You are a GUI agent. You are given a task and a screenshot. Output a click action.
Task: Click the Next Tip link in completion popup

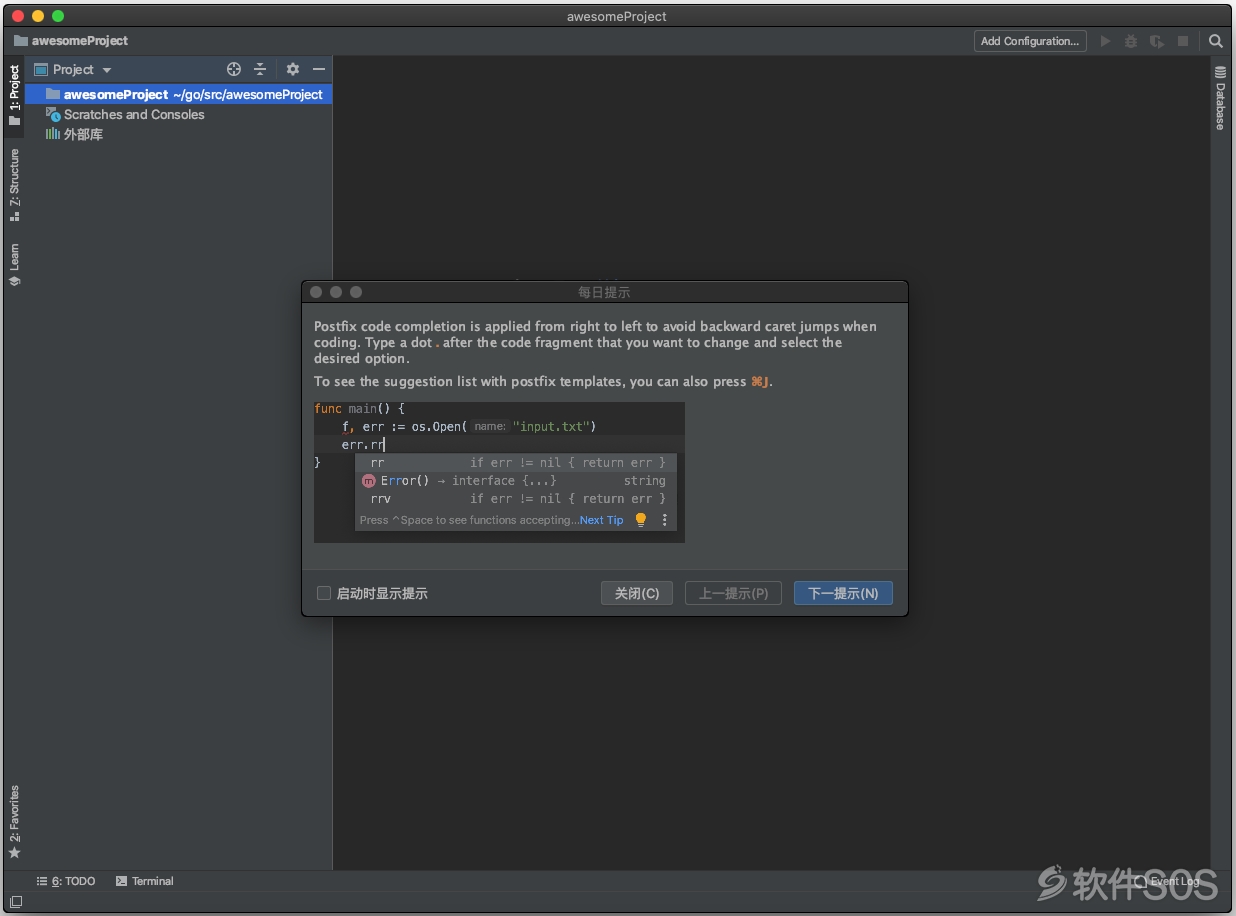601,520
